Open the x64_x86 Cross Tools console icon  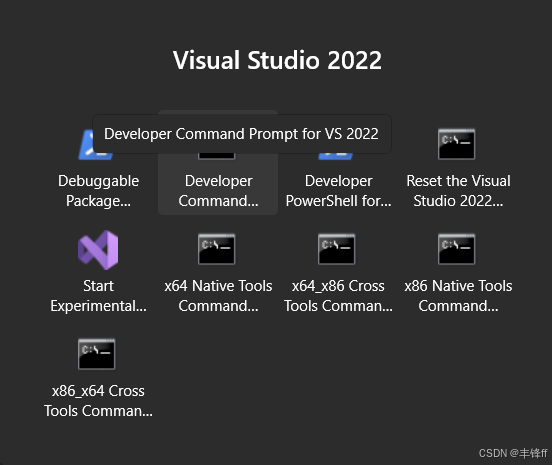coord(337,249)
